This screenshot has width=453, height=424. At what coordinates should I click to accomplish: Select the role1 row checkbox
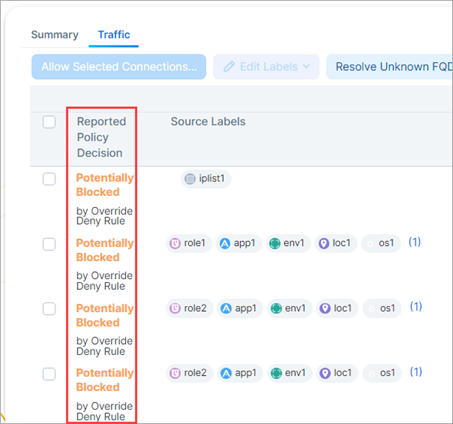pos(49,244)
